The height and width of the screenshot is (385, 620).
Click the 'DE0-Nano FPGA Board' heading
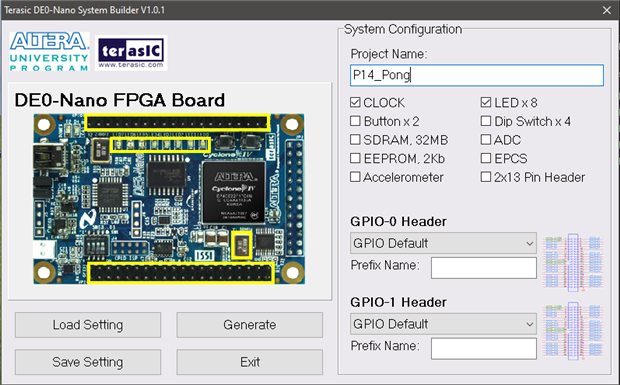coord(120,100)
